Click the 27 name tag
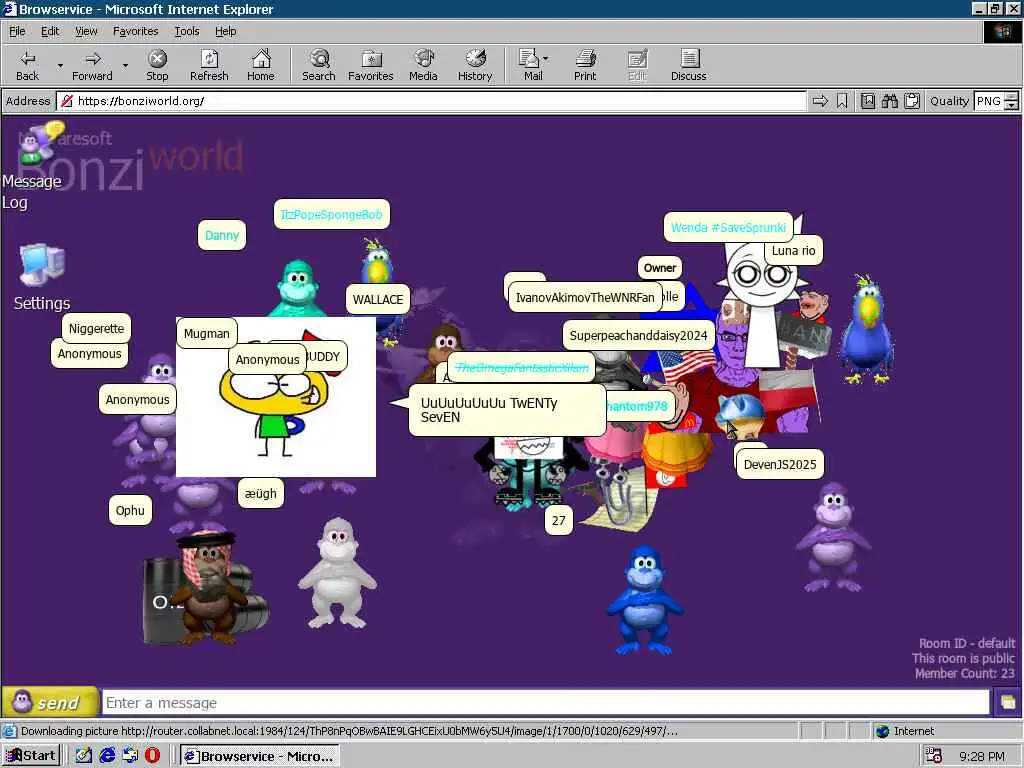Image resolution: width=1024 pixels, height=768 pixels. coord(558,520)
